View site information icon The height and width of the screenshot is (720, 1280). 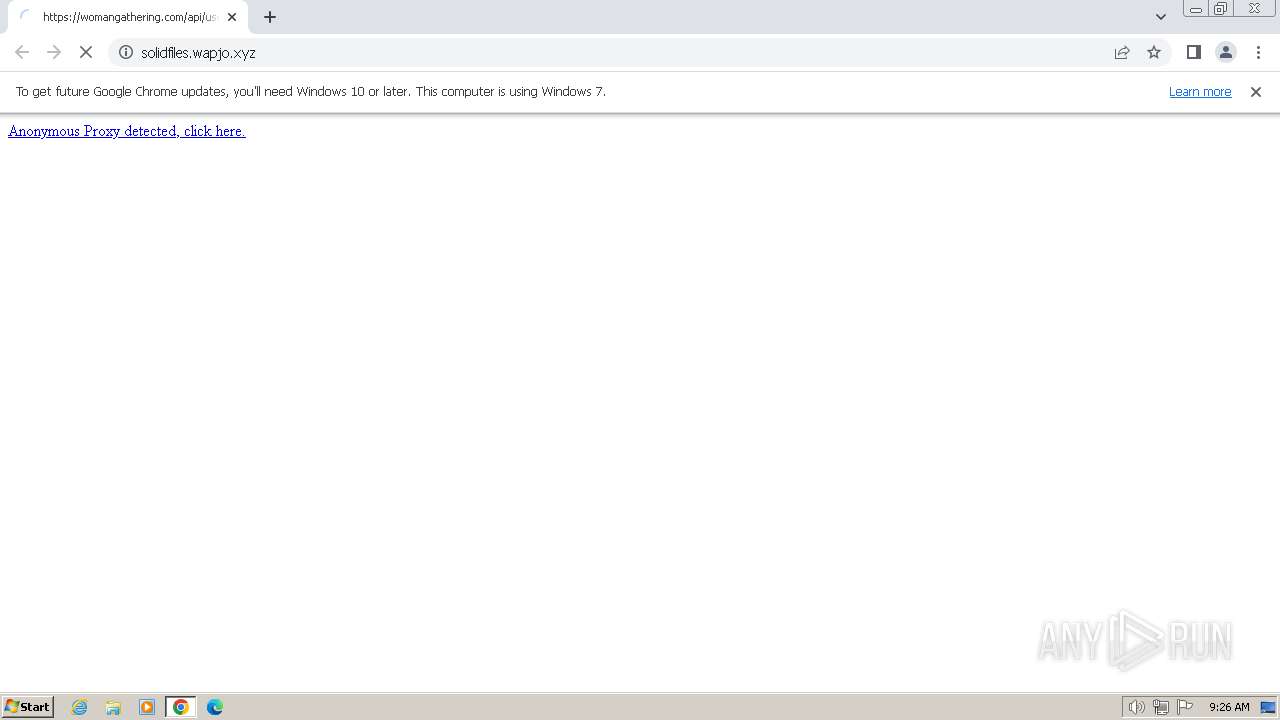(x=126, y=52)
